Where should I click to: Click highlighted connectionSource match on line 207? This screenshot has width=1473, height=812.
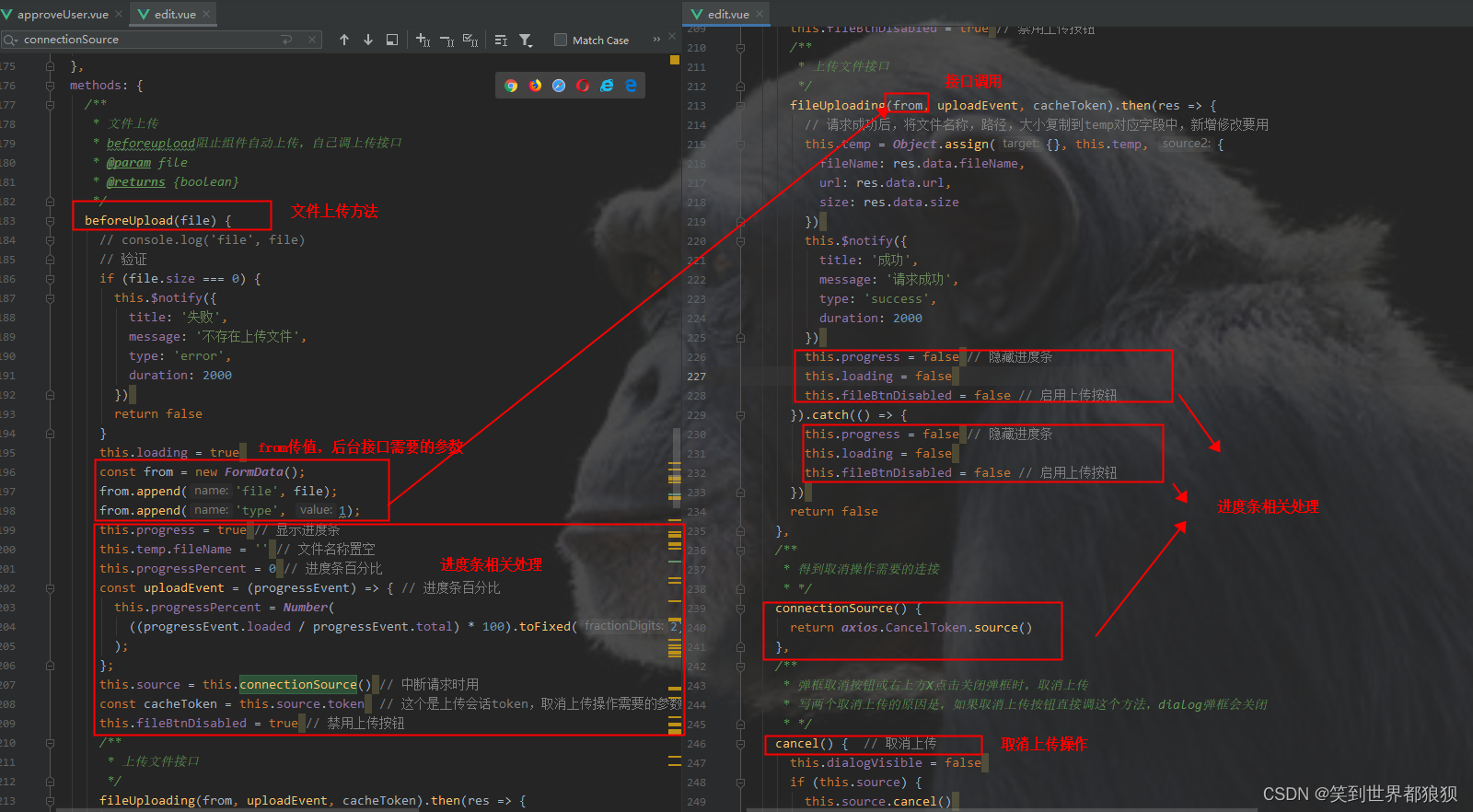click(x=298, y=685)
